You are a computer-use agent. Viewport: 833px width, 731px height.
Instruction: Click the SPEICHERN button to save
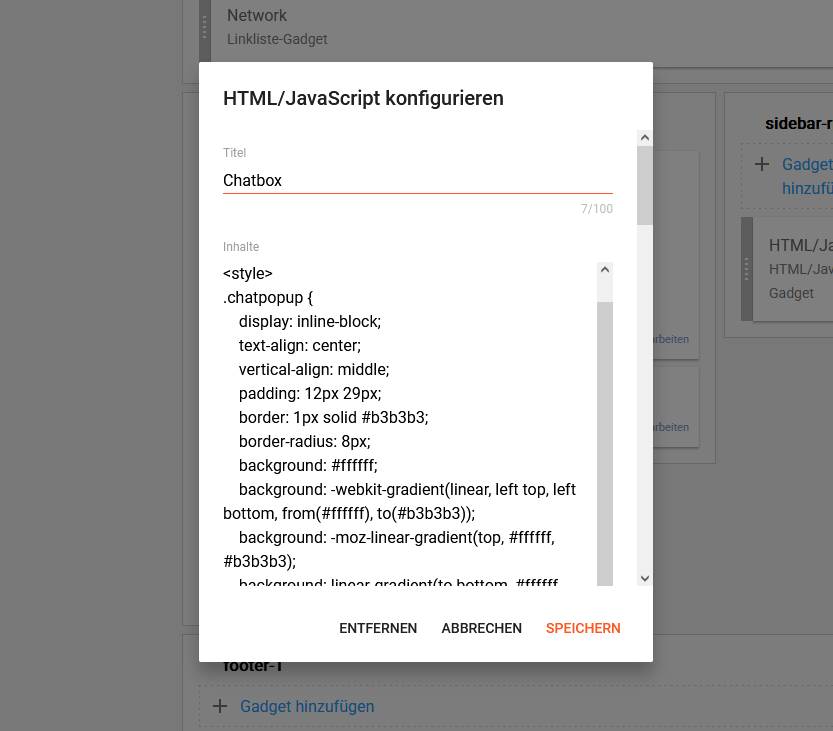(583, 628)
